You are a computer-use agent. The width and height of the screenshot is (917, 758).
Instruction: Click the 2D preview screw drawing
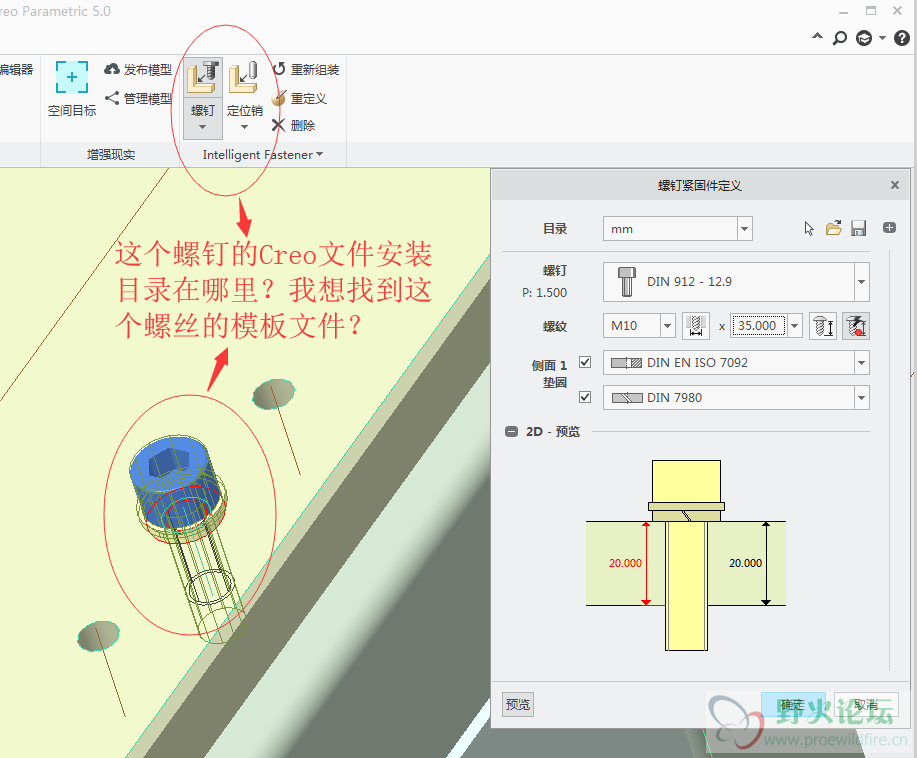coord(686,555)
